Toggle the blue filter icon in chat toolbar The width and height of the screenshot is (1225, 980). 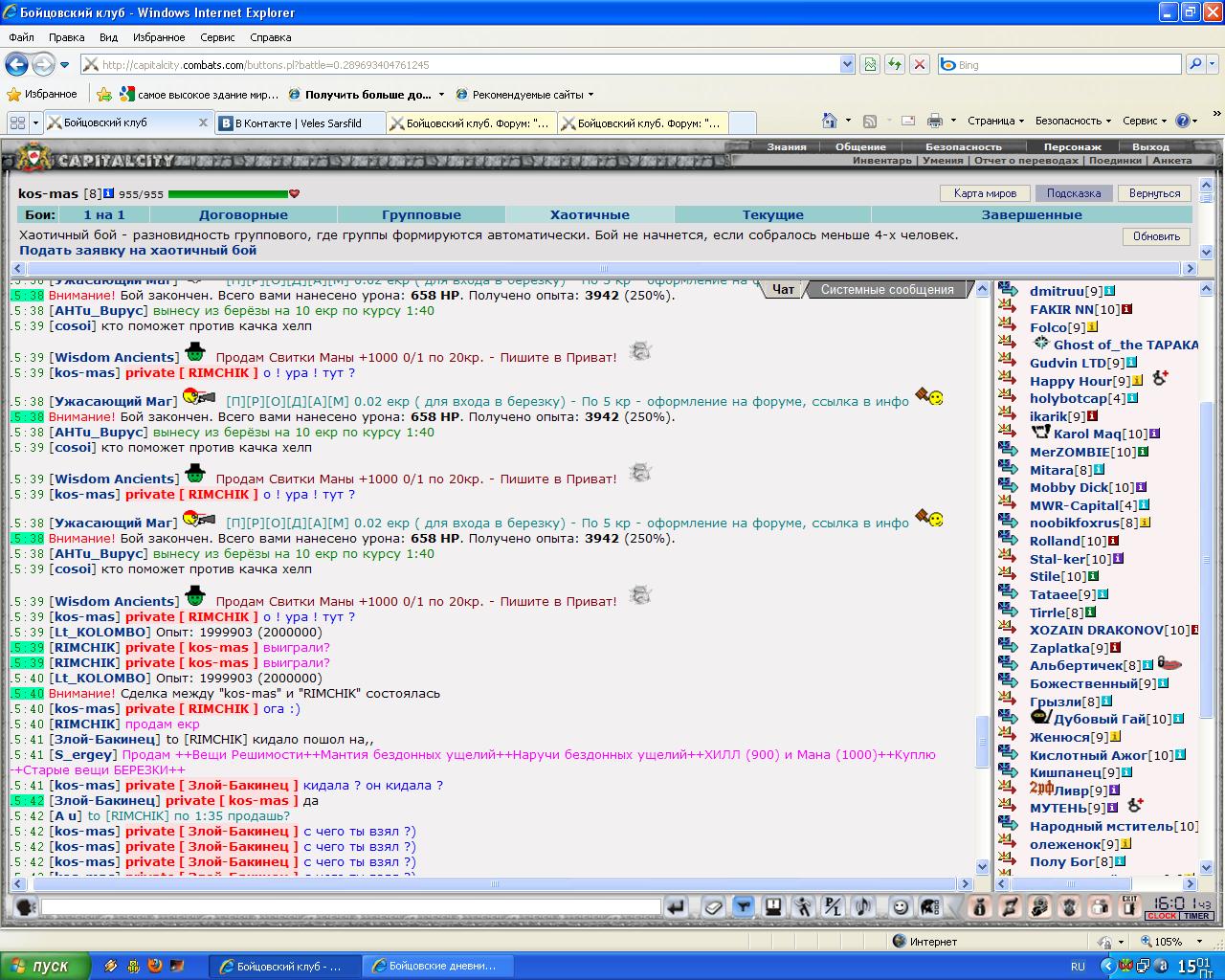pos(743,906)
